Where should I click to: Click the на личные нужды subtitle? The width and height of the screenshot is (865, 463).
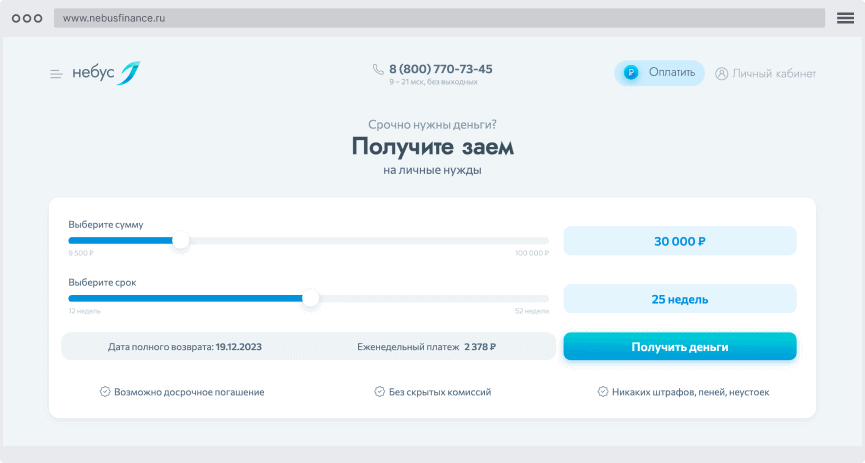coord(432,171)
